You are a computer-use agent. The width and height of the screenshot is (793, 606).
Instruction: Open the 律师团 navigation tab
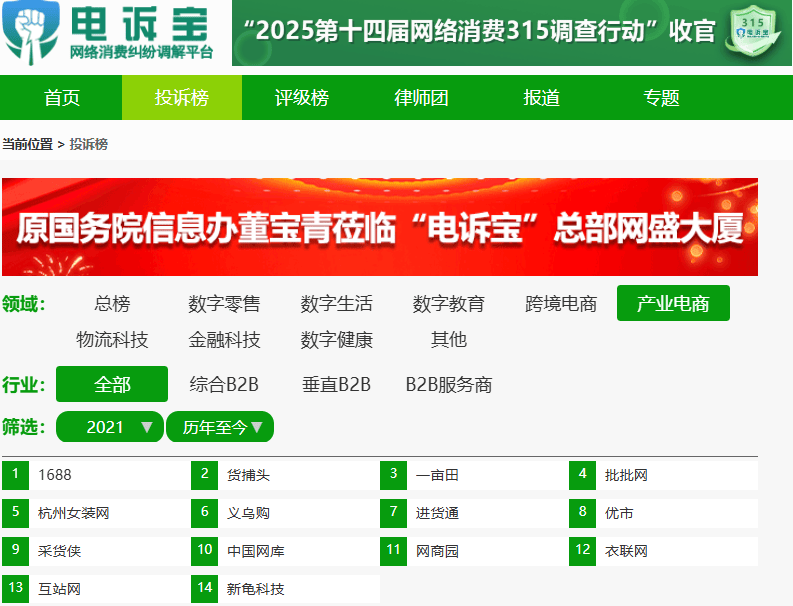click(x=422, y=98)
